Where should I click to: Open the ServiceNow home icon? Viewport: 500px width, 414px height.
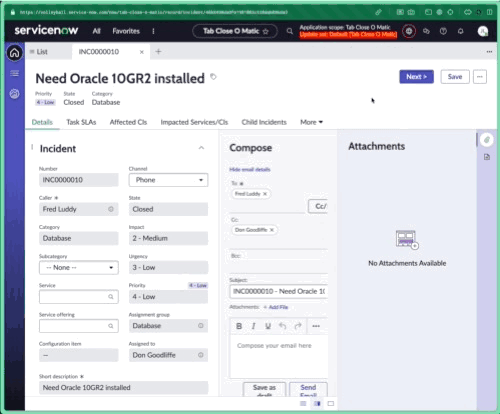(x=14, y=53)
